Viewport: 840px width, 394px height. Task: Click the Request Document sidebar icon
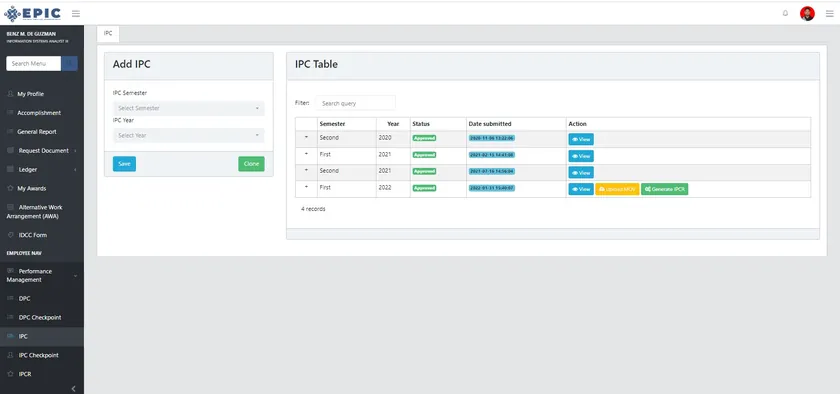(x=10, y=150)
